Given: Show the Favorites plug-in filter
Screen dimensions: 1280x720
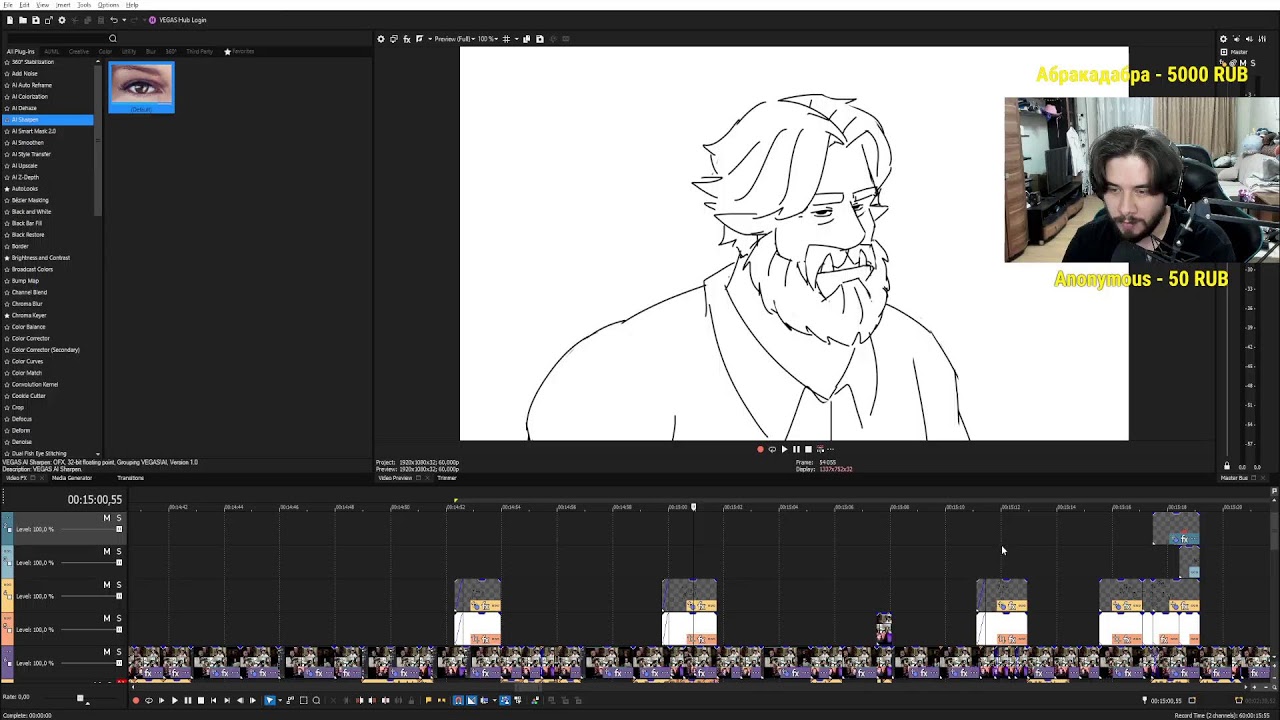Looking at the screenshot, I should [x=239, y=51].
